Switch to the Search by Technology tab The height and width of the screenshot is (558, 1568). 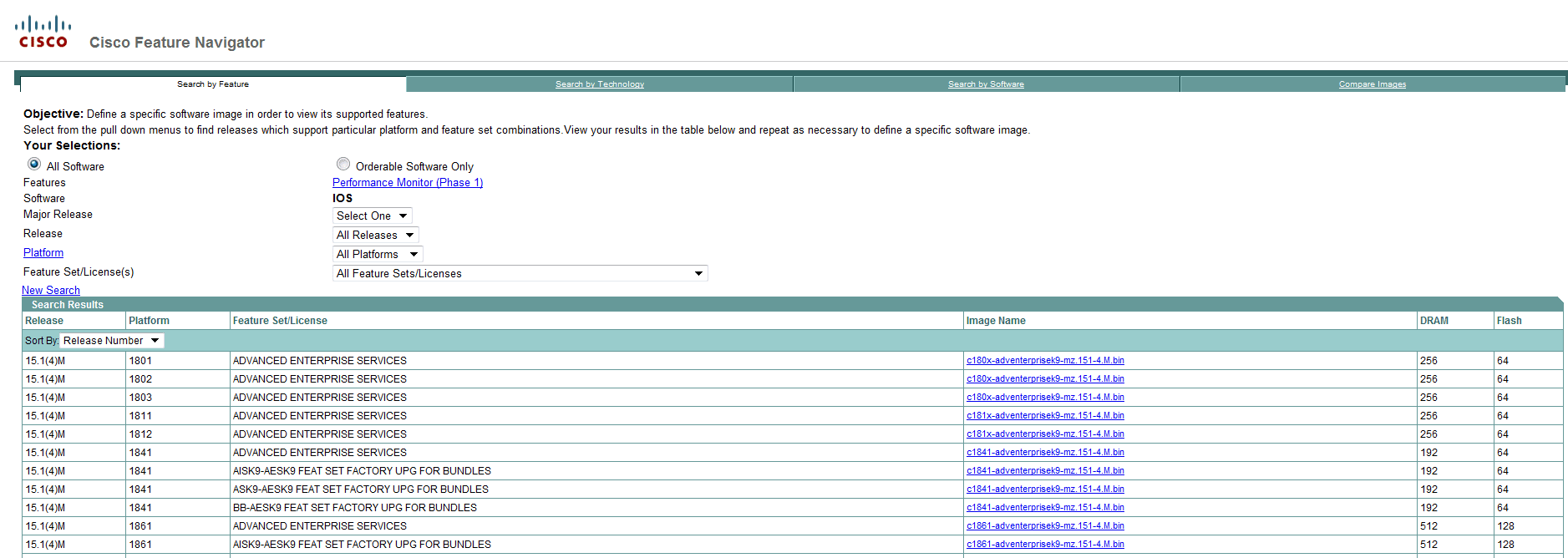coord(600,84)
